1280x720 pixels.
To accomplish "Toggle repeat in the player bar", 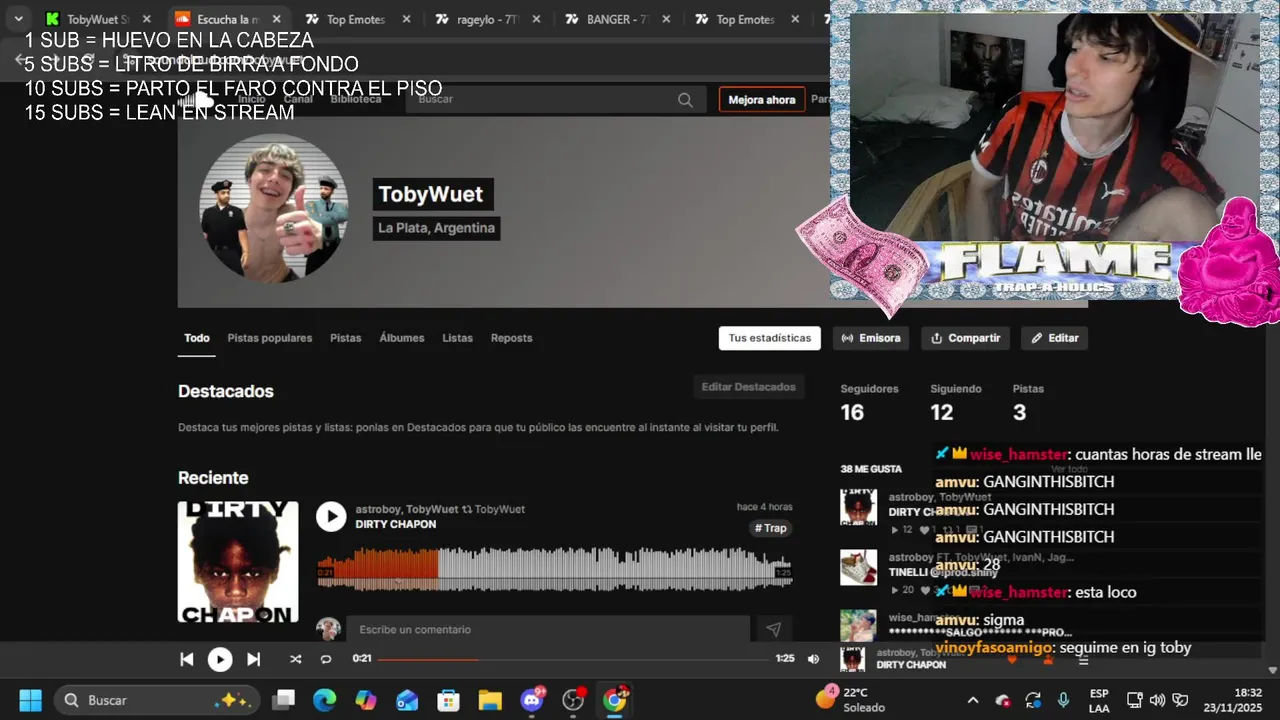I will point(326,659).
